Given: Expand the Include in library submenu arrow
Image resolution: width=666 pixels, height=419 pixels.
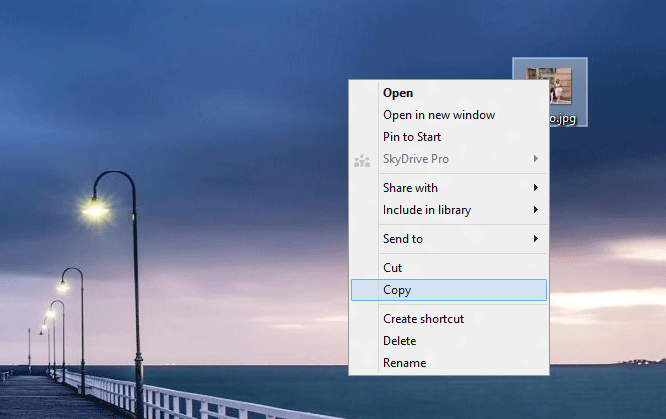Looking at the screenshot, I should [x=536, y=210].
